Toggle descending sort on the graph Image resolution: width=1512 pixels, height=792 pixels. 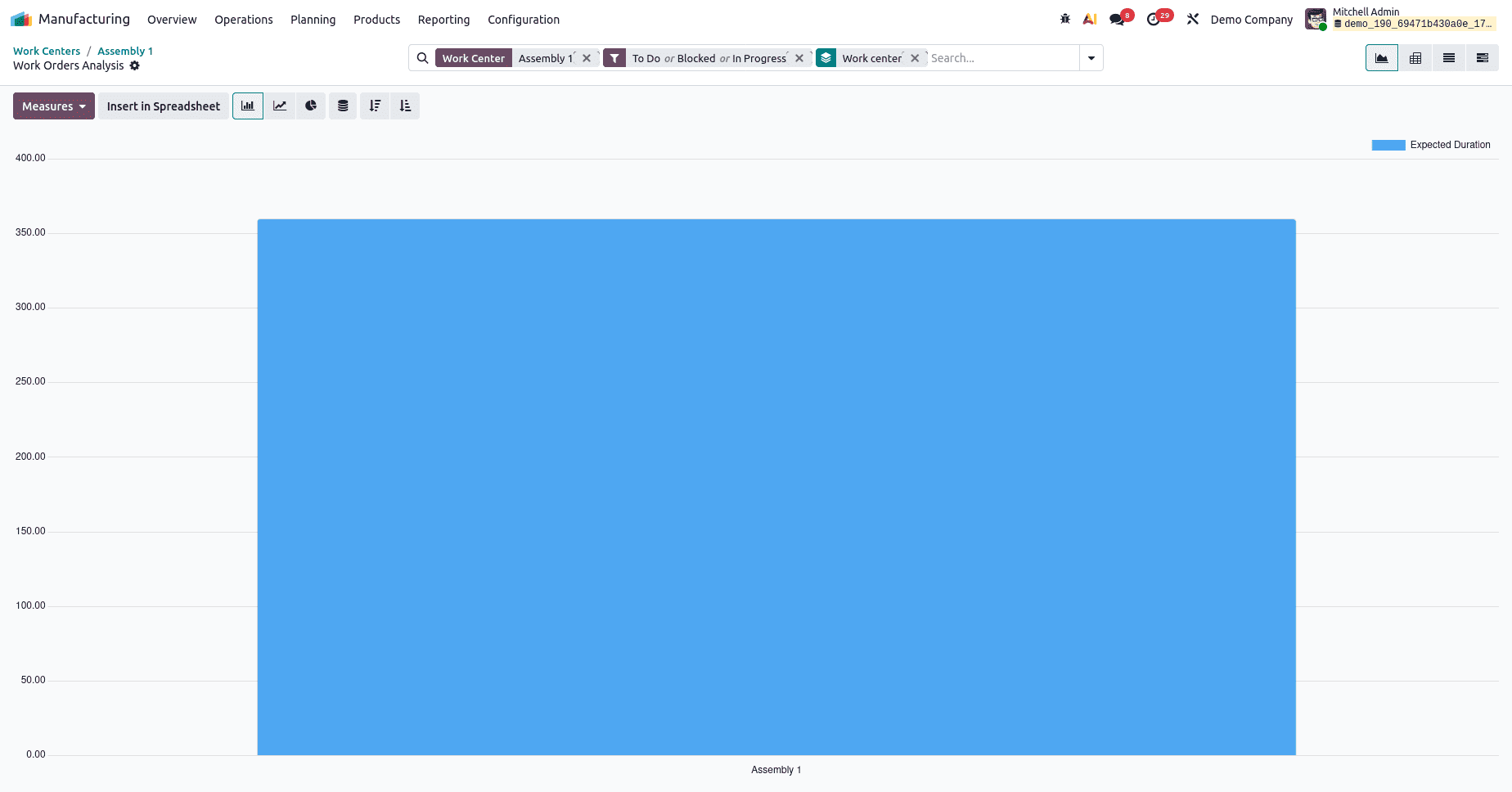pyautogui.click(x=375, y=106)
